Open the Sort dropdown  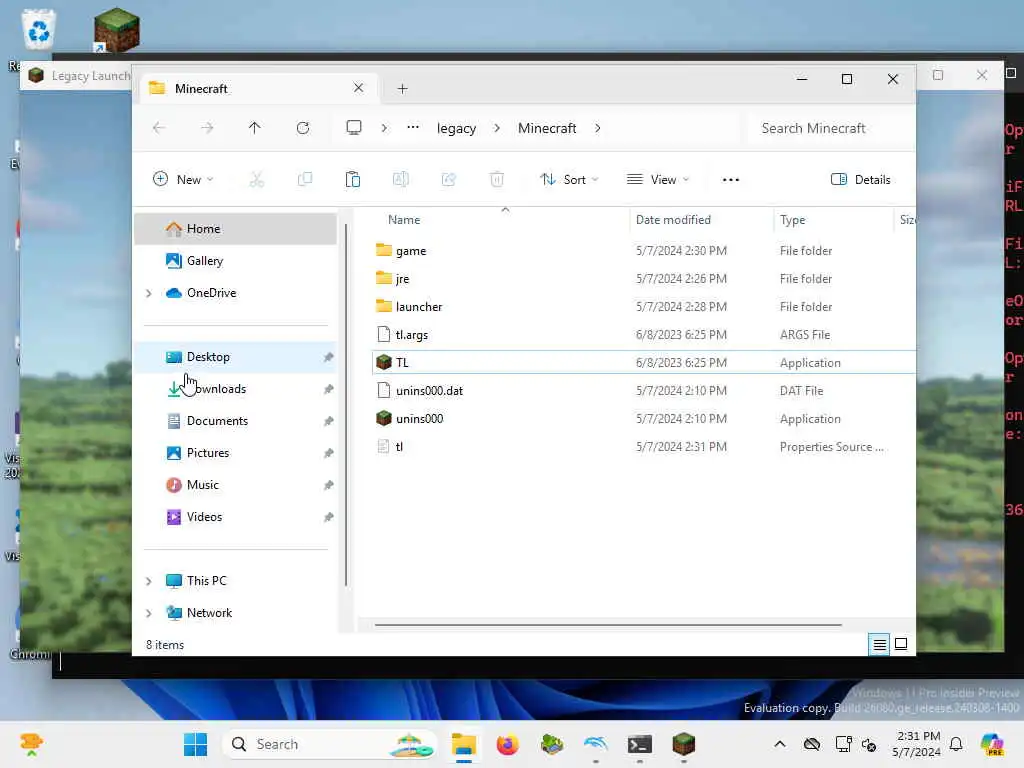(569, 180)
